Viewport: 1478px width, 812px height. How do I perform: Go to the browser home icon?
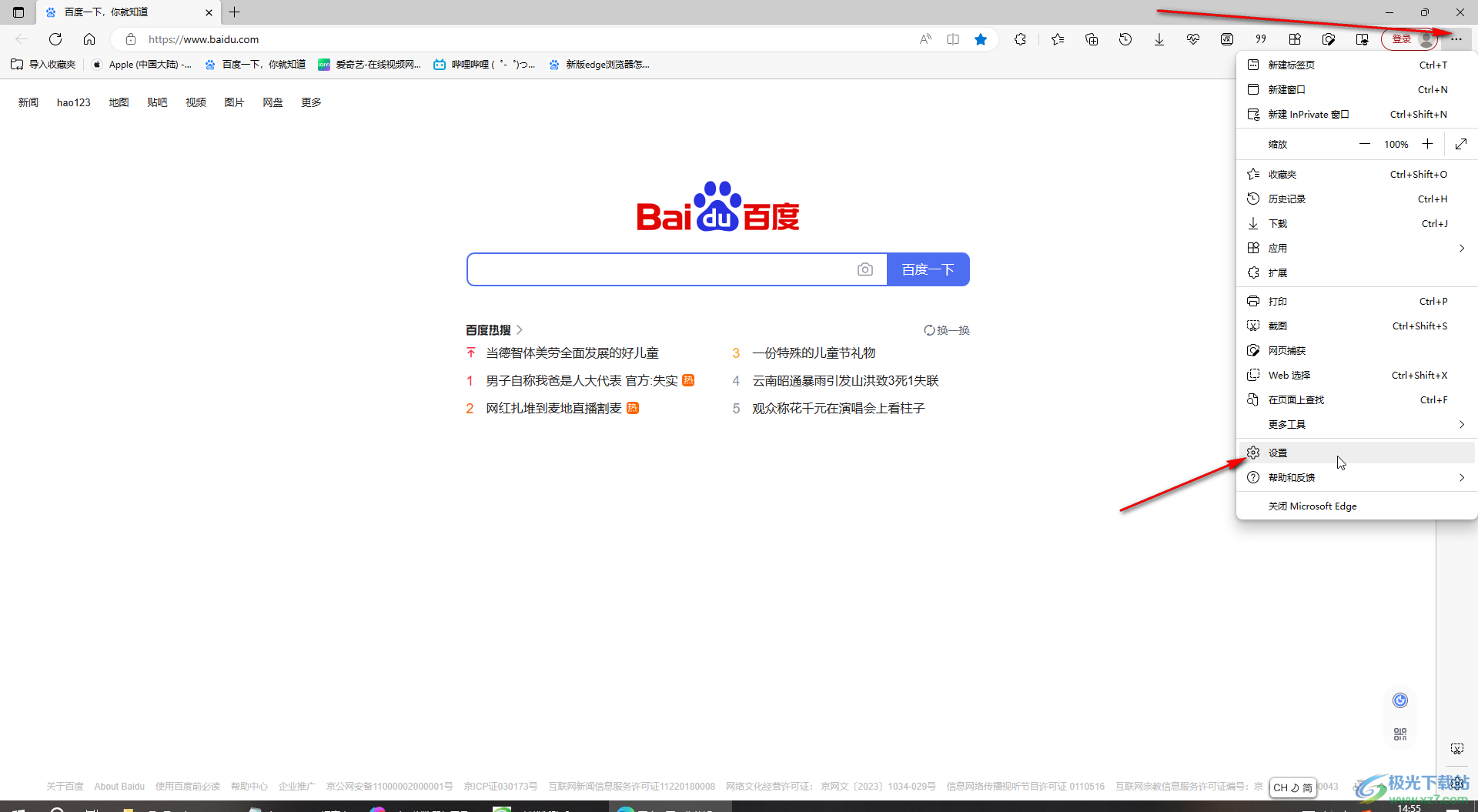click(x=89, y=39)
